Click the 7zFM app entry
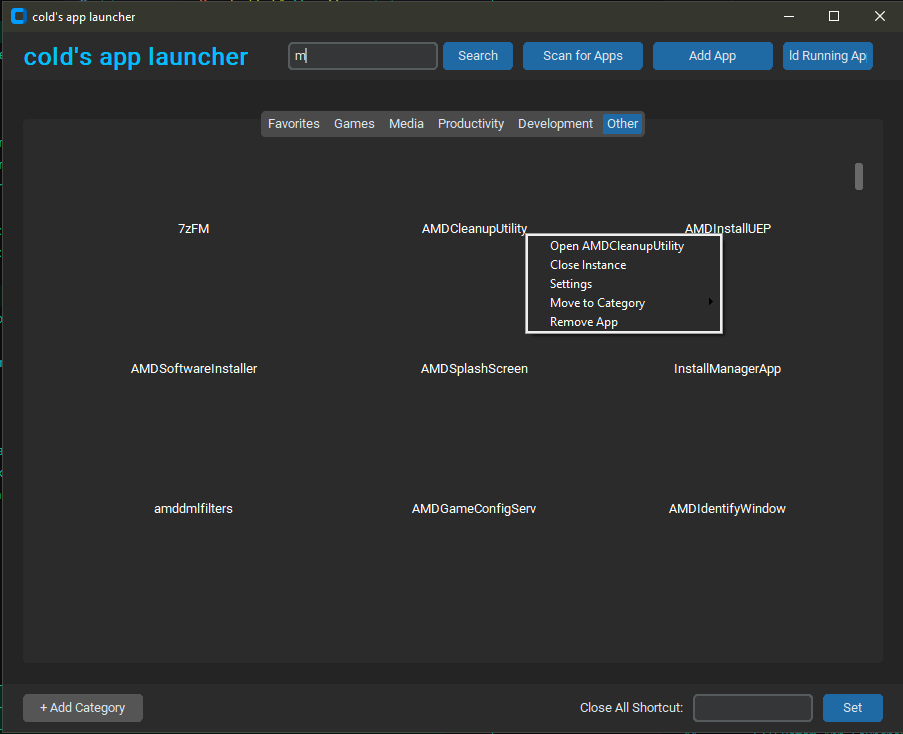Screen dimensions: 903x734 [x=194, y=229]
